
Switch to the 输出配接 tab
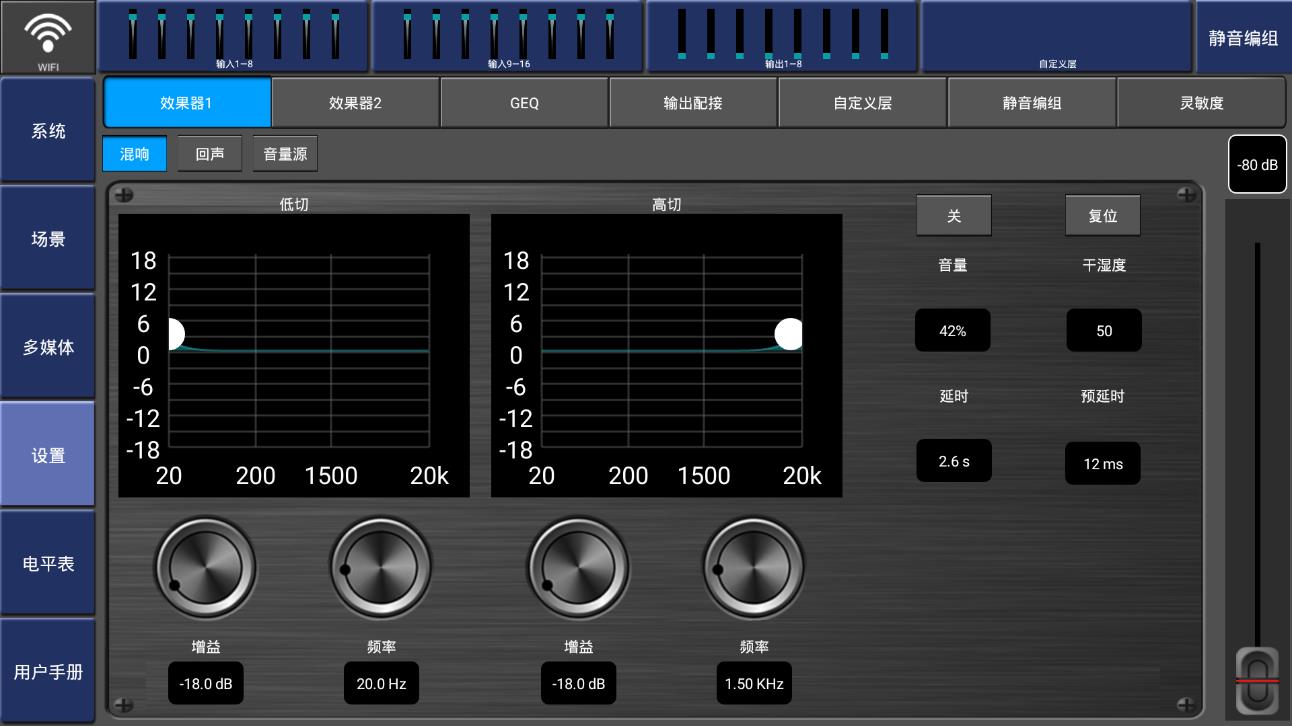(x=693, y=103)
